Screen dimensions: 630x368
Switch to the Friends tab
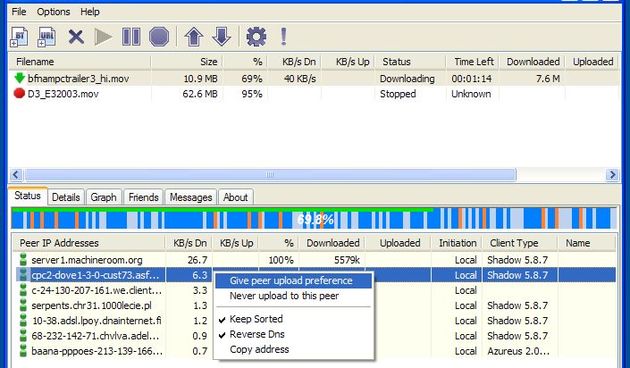(x=143, y=197)
